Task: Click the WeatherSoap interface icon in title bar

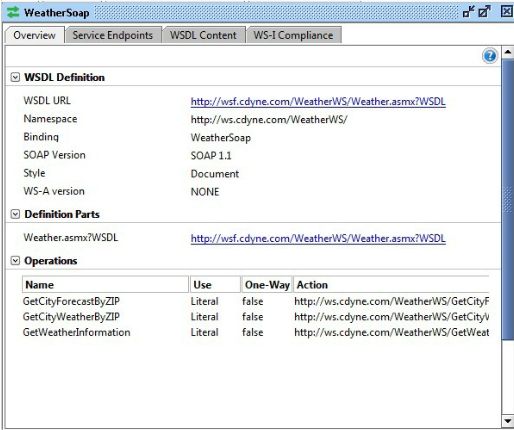Action: point(13,13)
